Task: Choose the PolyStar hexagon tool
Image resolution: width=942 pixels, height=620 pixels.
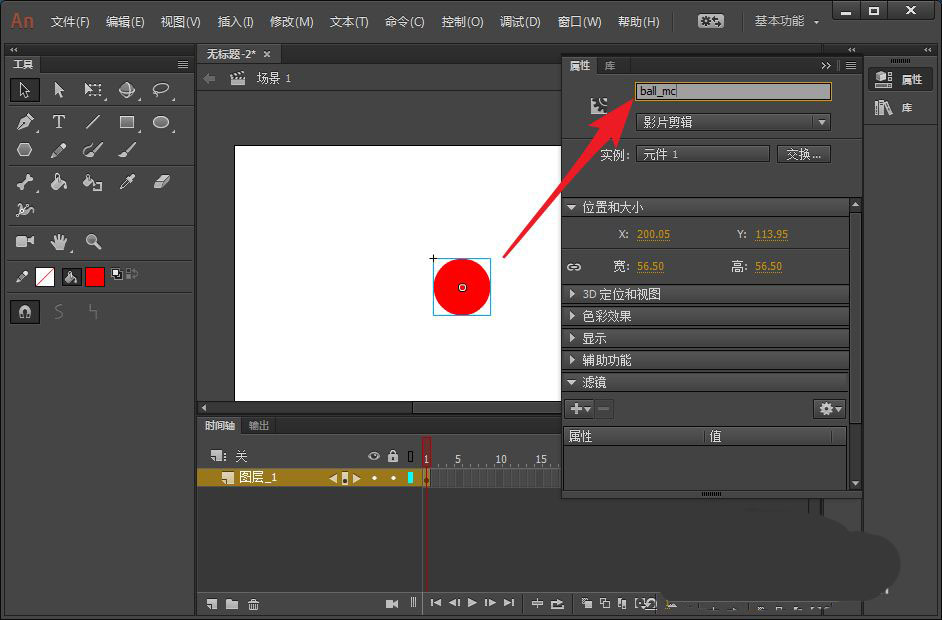Action: point(25,150)
